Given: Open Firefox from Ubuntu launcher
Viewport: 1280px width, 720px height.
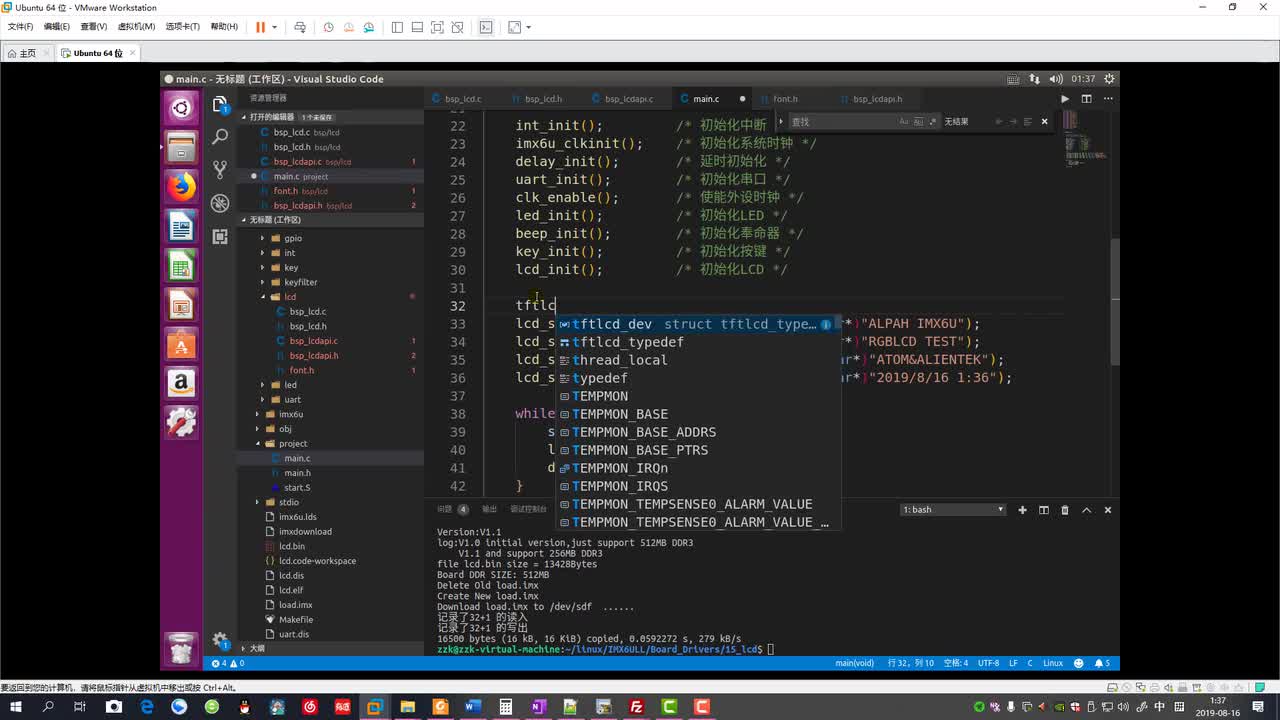Looking at the screenshot, I should [181, 186].
